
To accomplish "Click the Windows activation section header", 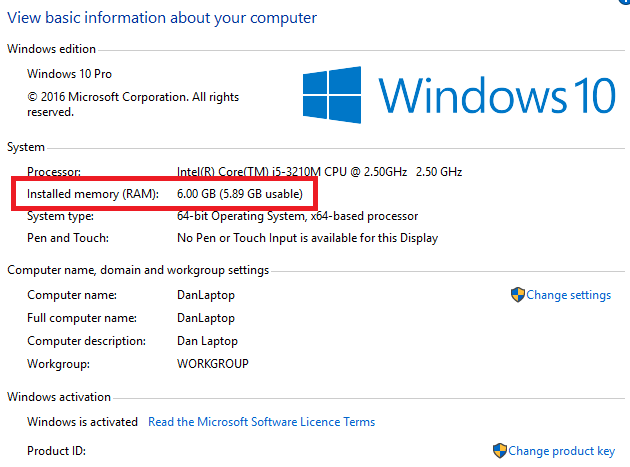I will point(59,397).
